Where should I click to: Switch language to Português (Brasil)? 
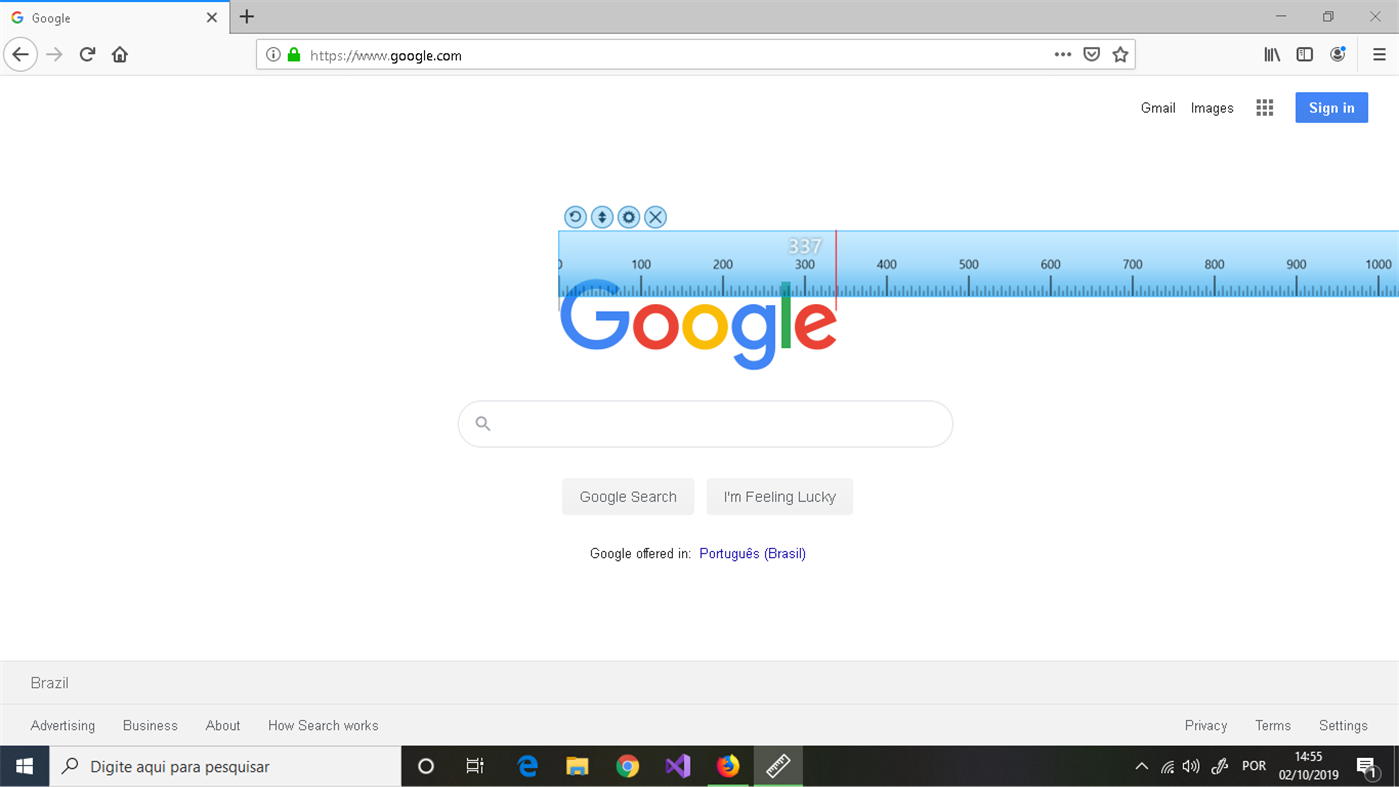[x=753, y=554]
